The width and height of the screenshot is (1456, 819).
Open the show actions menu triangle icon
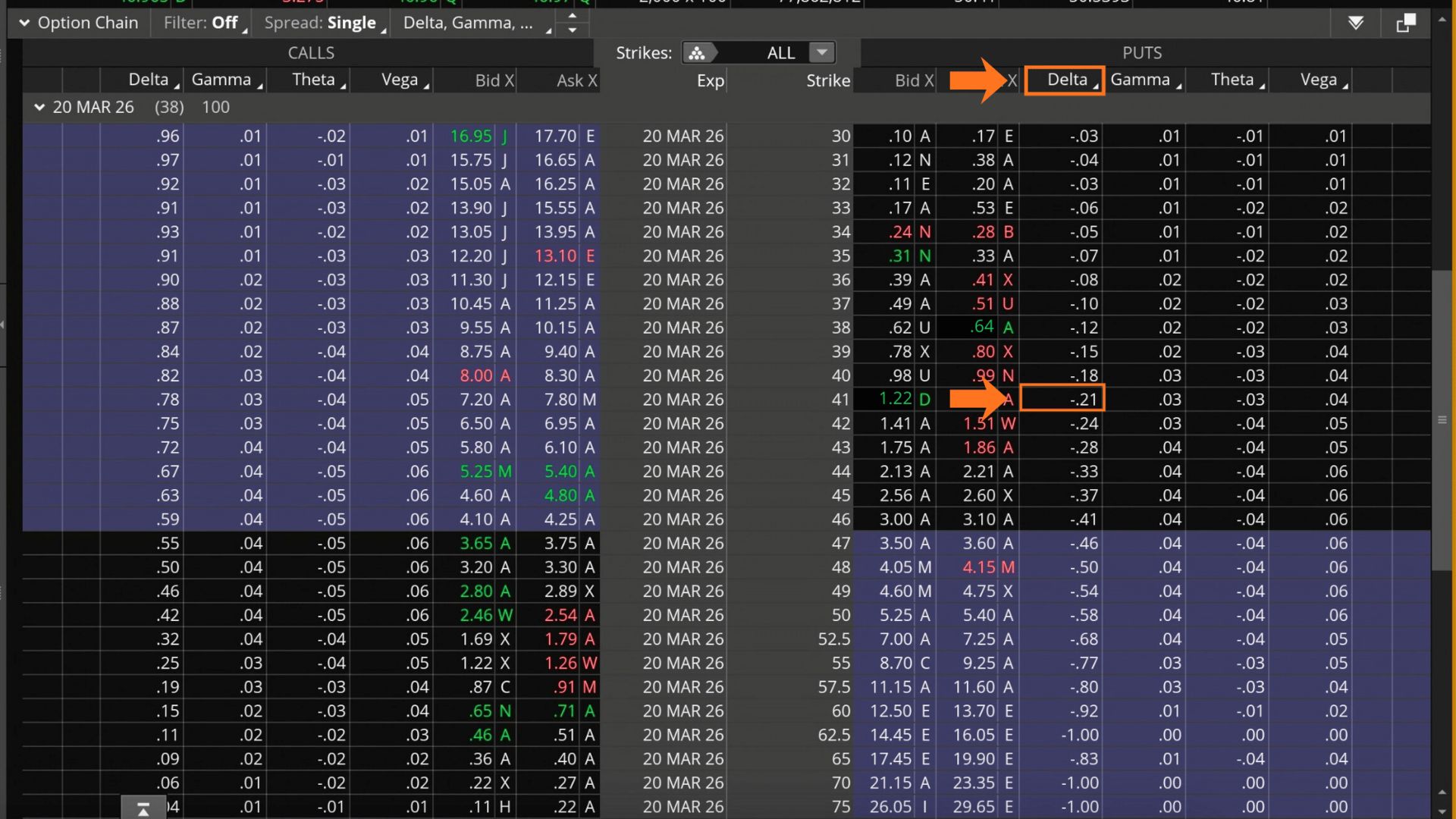(x=1356, y=23)
